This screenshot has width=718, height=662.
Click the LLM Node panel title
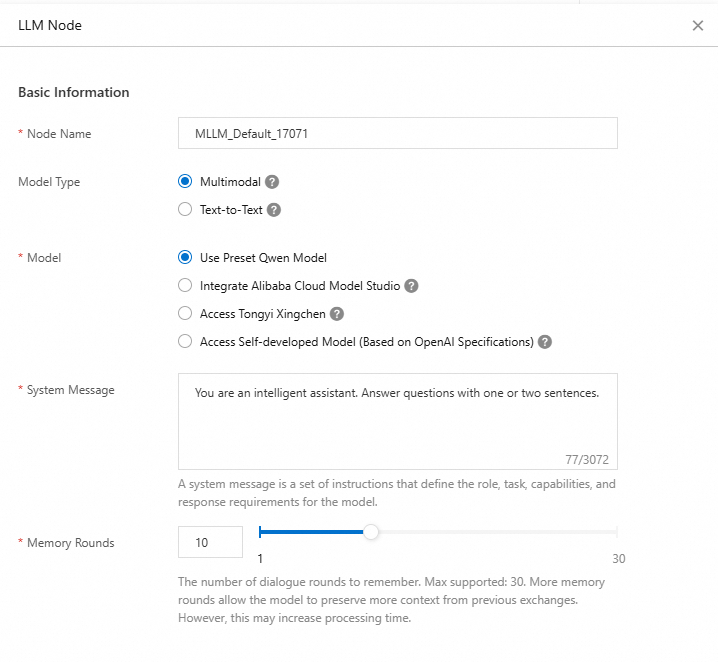pyautogui.click(x=50, y=25)
